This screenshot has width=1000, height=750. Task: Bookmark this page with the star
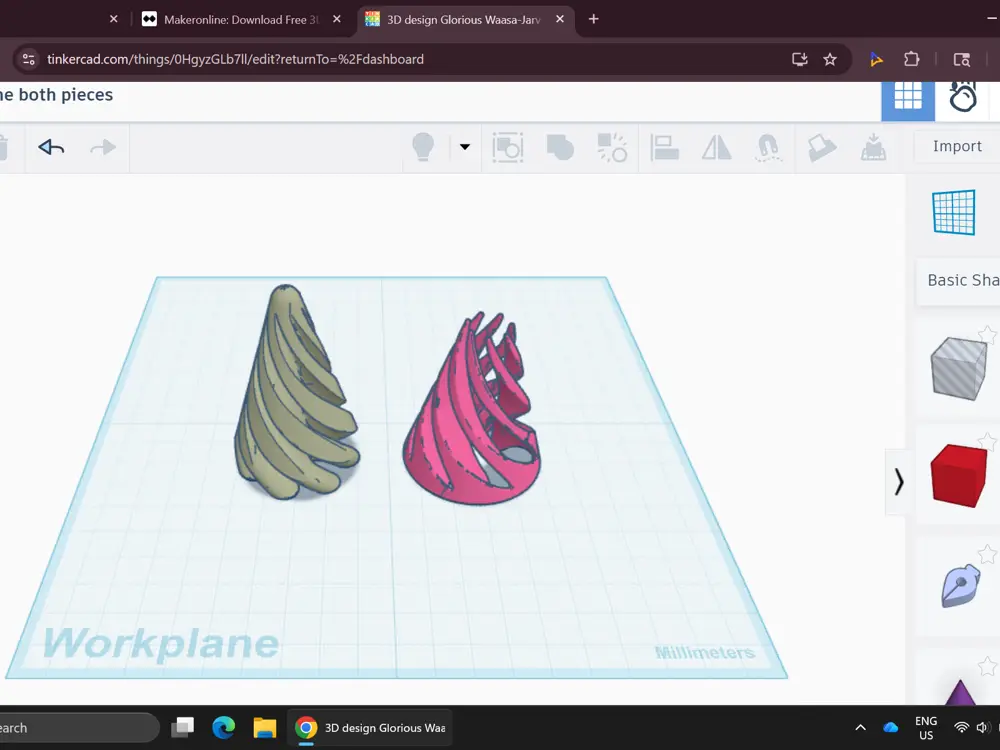tap(830, 59)
